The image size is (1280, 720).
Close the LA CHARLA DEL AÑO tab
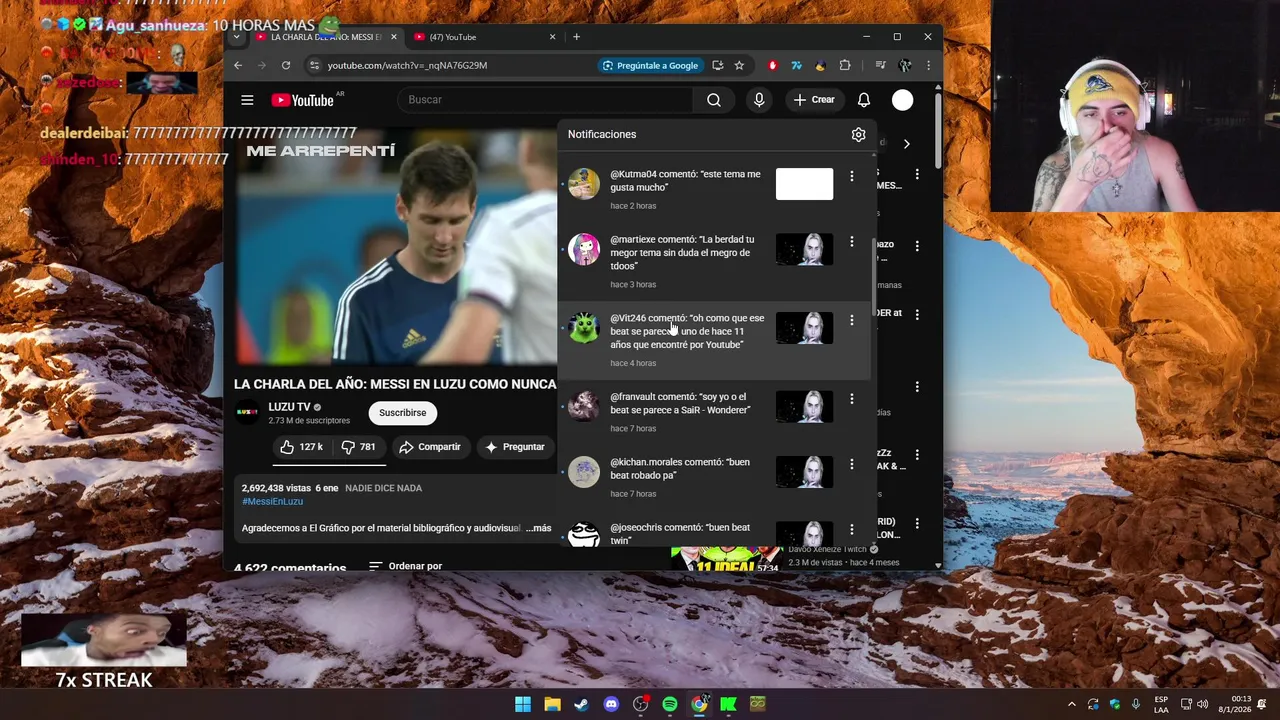[393, 37]
